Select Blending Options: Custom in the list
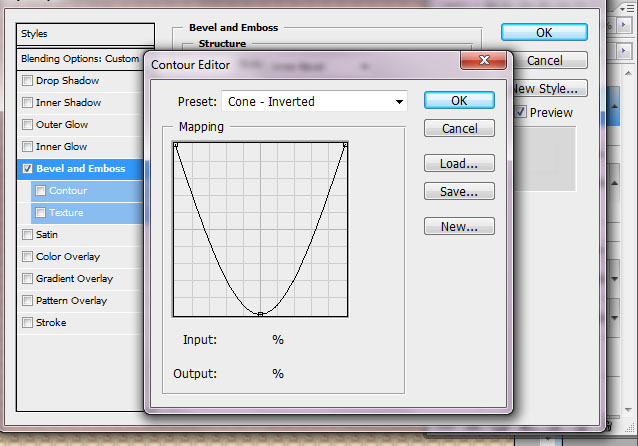The height and width of the screenshot is (446, 638). [x=80, y=59]
